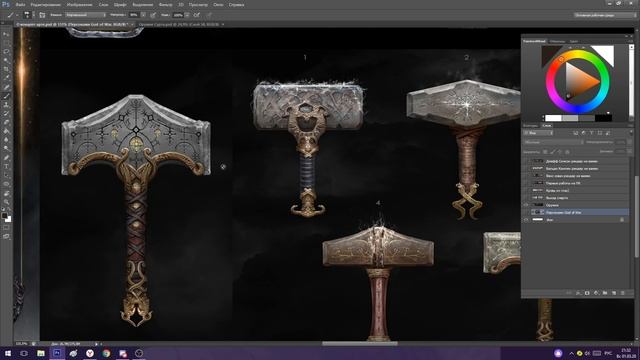Open the brush blending mode dropdown
The width and height of the screenshot is (640, 360).
tap(85, 15)
